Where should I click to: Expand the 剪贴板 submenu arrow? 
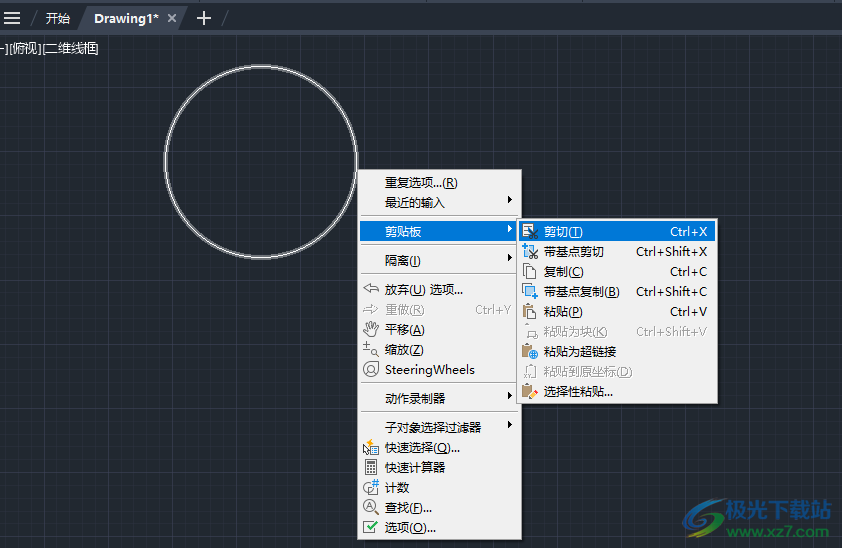click(510, 229)
